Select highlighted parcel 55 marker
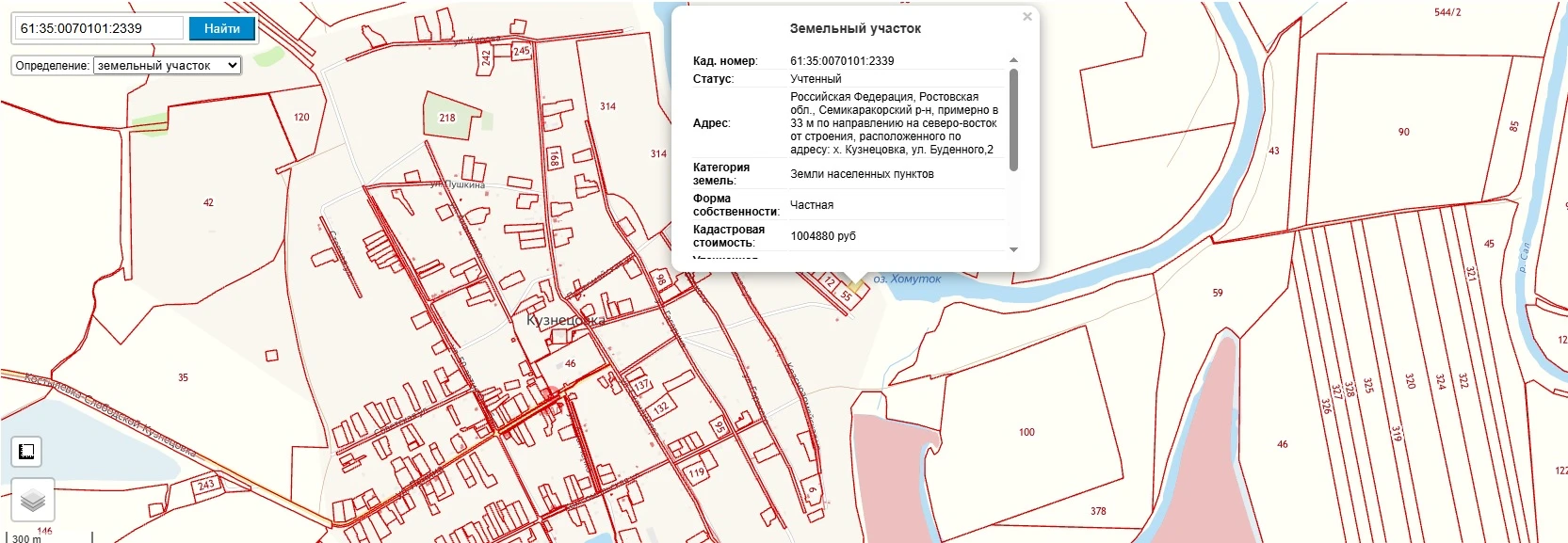Screen dimensions: 1568x543 [x=847, y=295]
